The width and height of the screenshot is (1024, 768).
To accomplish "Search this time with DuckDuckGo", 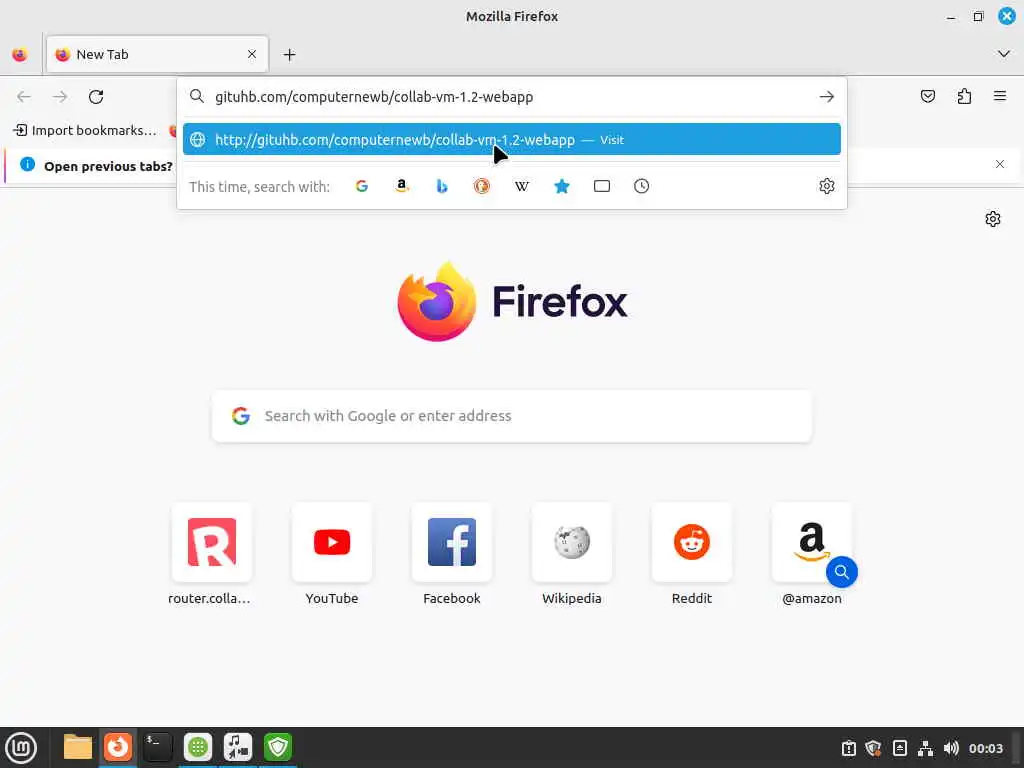I will click(482, 186).
